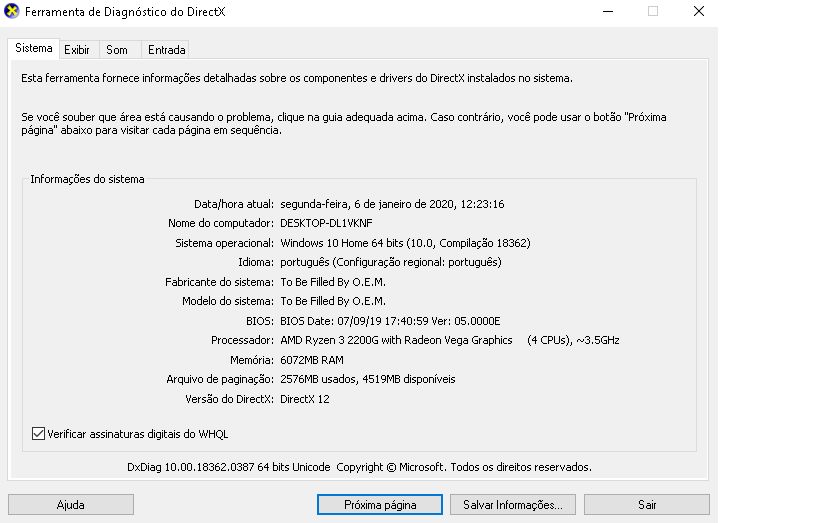Click the DirectX 12 version value

click(305, 399)
